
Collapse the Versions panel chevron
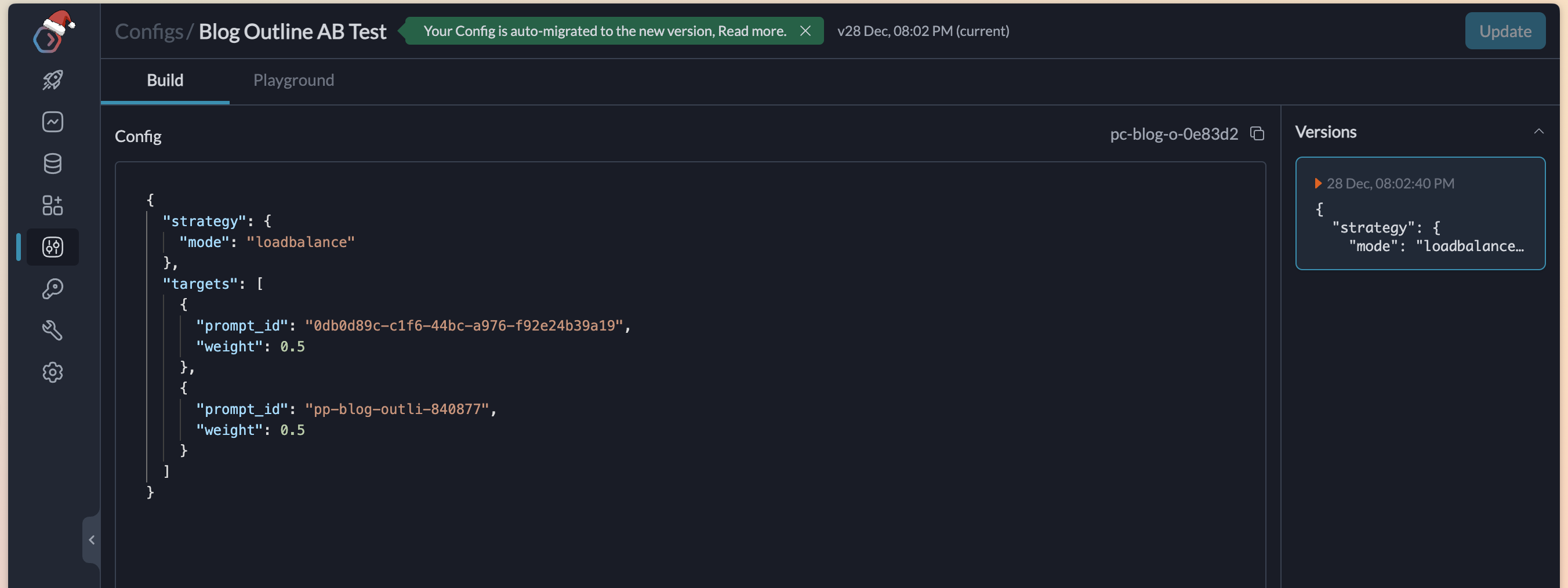(1538, 132)
